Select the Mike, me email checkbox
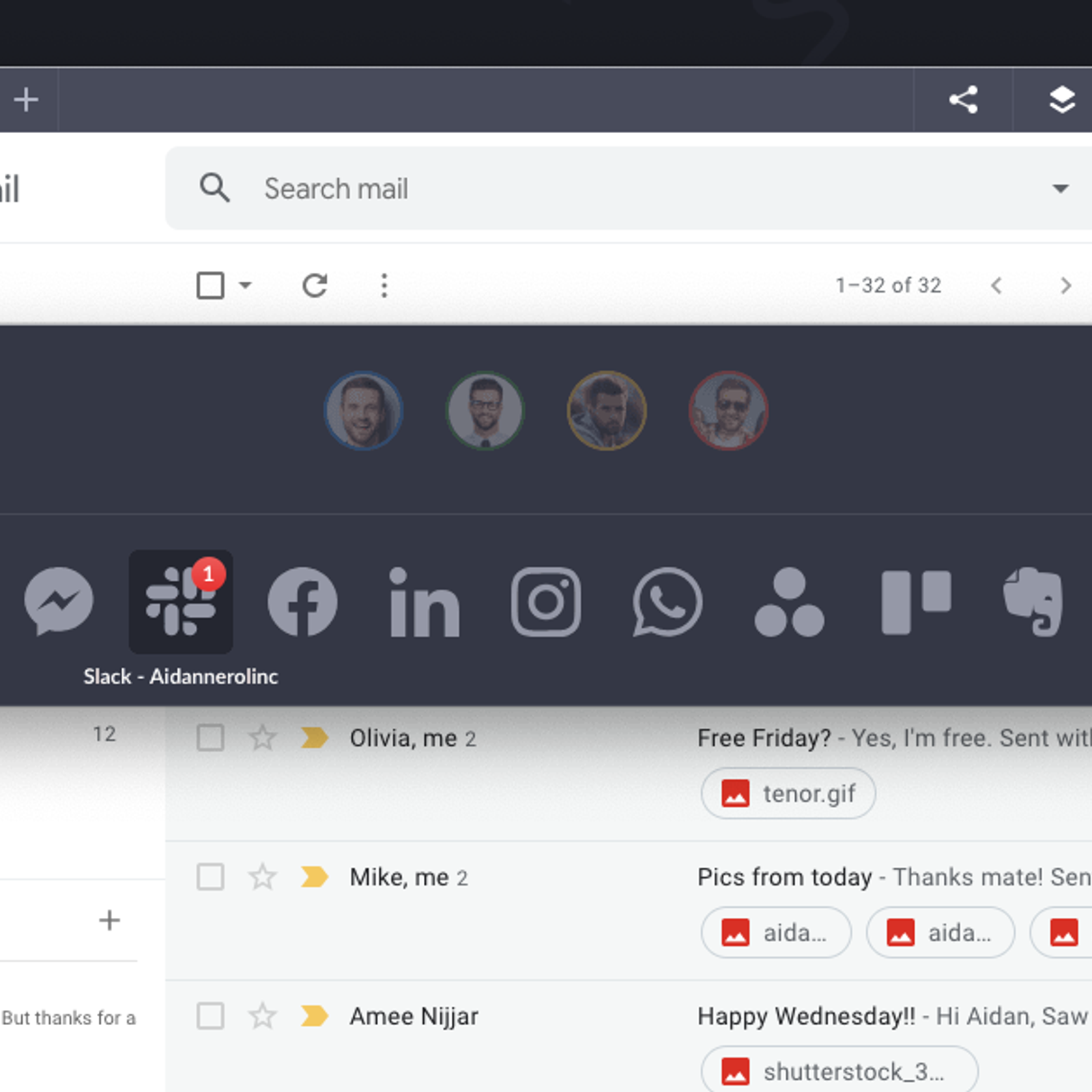The width and height of the screenshot is (1092, 1092). pos(210,877)
